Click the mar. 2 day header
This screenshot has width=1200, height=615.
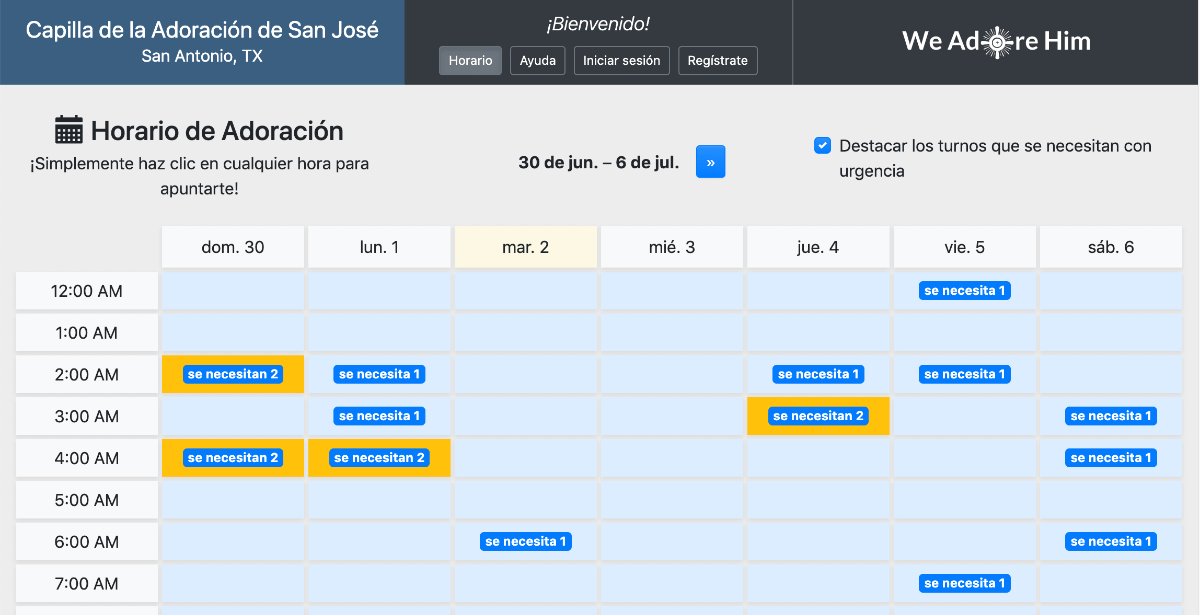tap(525, 247)
